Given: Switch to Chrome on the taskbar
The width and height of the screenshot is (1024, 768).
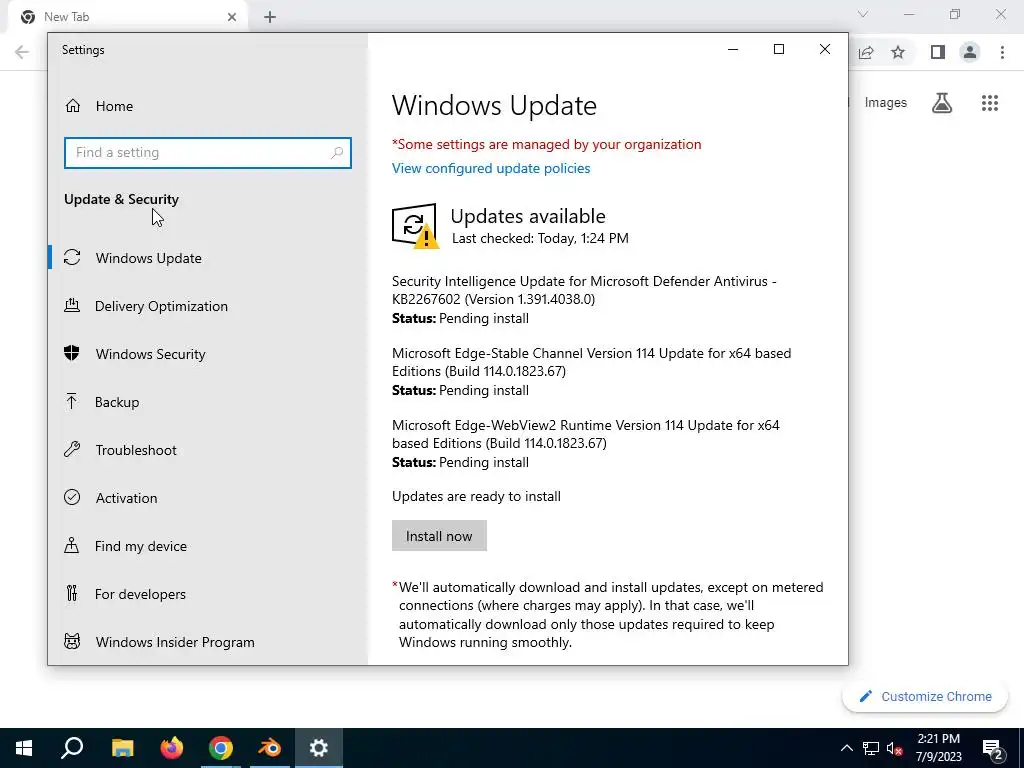Looking at the screenshot, I should coord(221,748).
